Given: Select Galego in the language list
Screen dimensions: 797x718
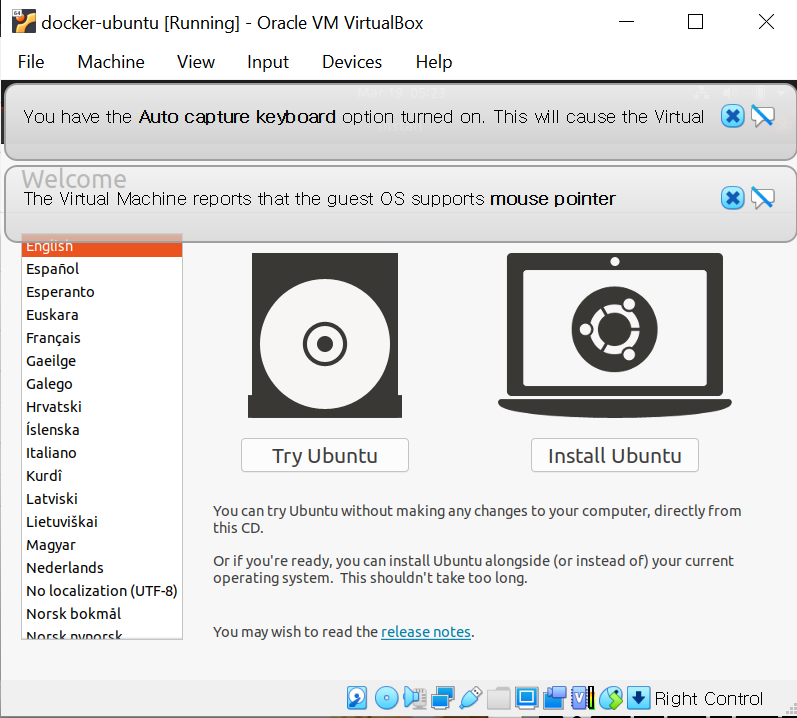Looking at the screenshot, I should (x=102, y=384).
